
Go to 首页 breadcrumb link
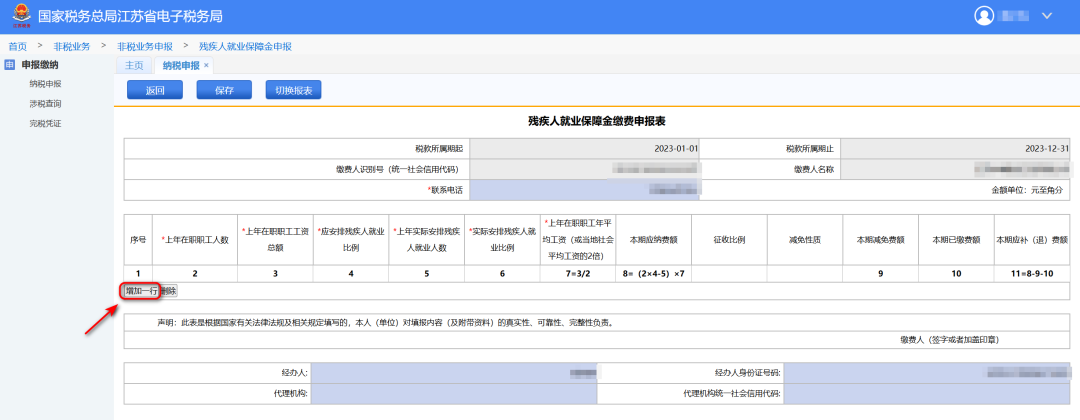17,47
